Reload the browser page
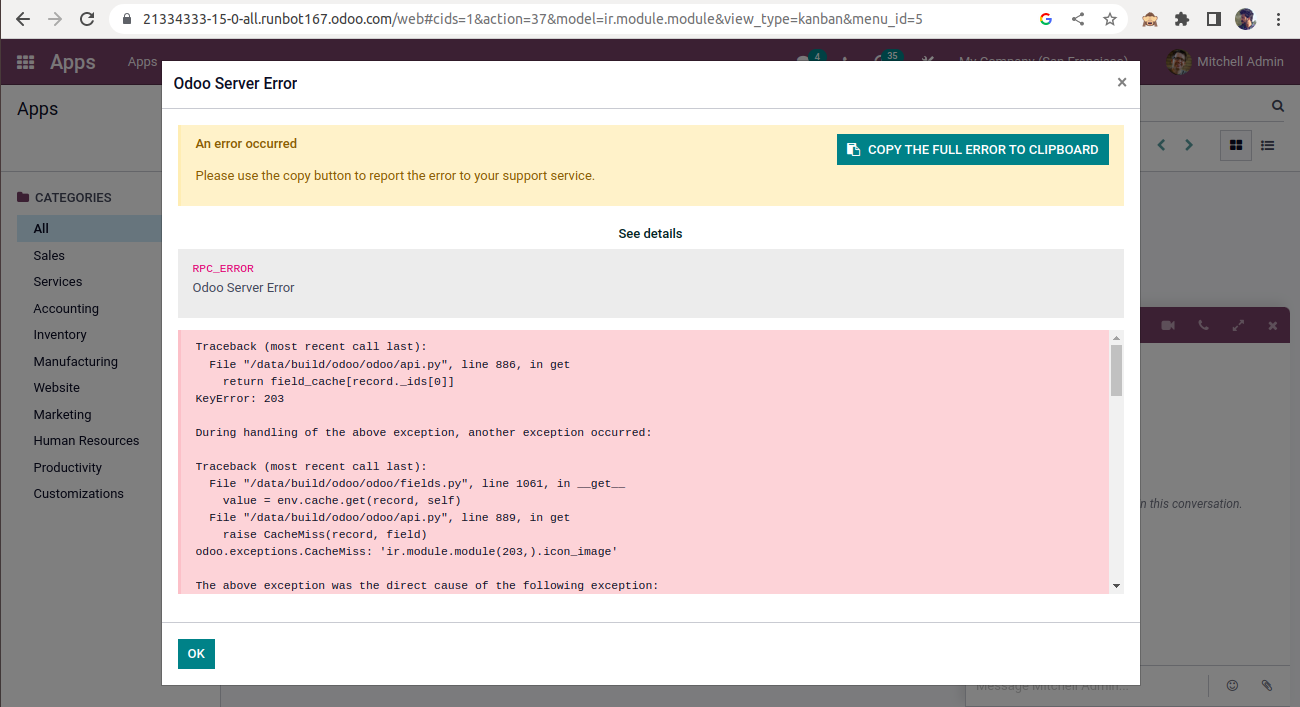1300x707 pixels. point(87,19)
